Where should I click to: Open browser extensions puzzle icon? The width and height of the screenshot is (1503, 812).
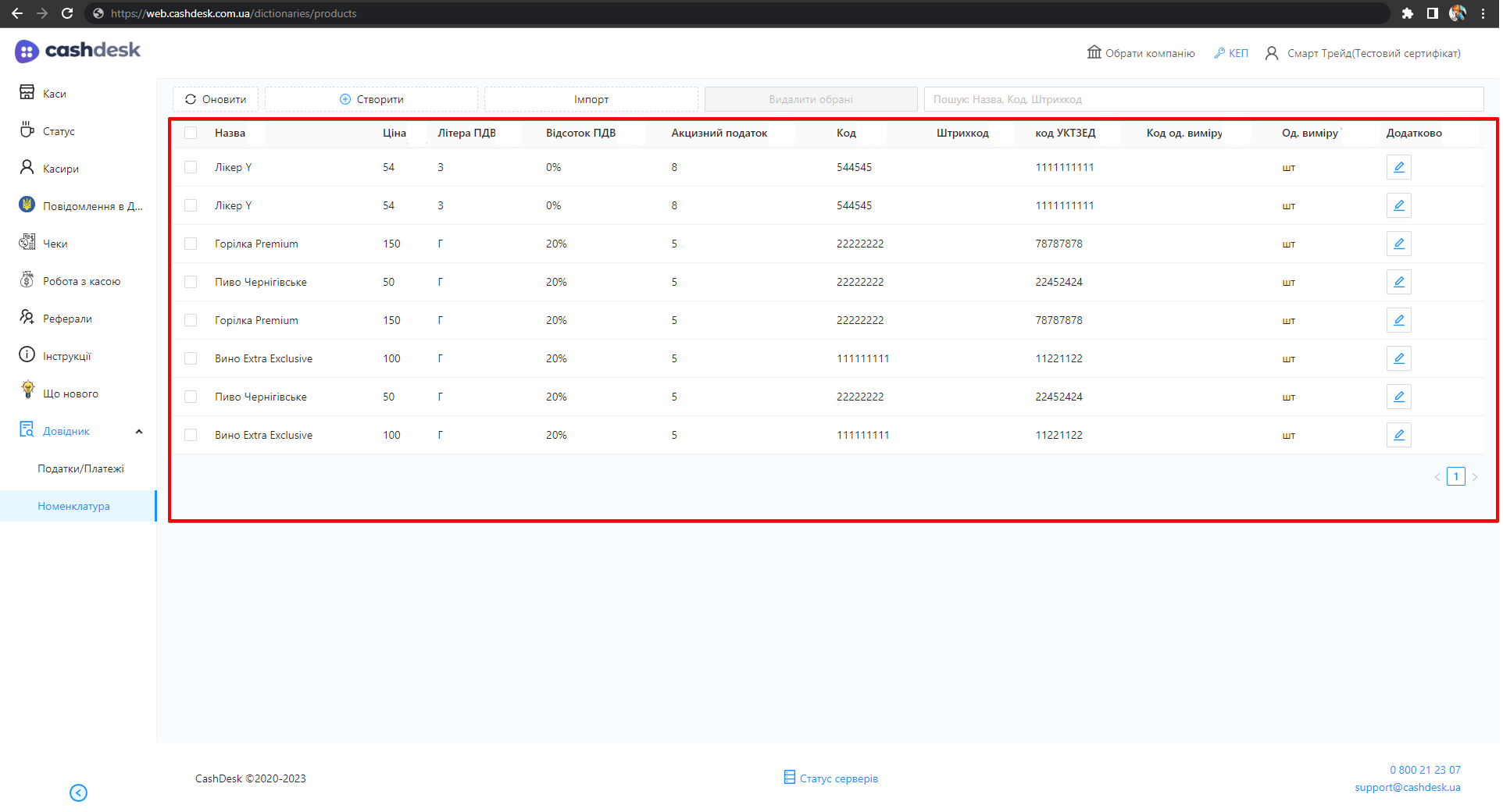click(x=1407, y=13)
